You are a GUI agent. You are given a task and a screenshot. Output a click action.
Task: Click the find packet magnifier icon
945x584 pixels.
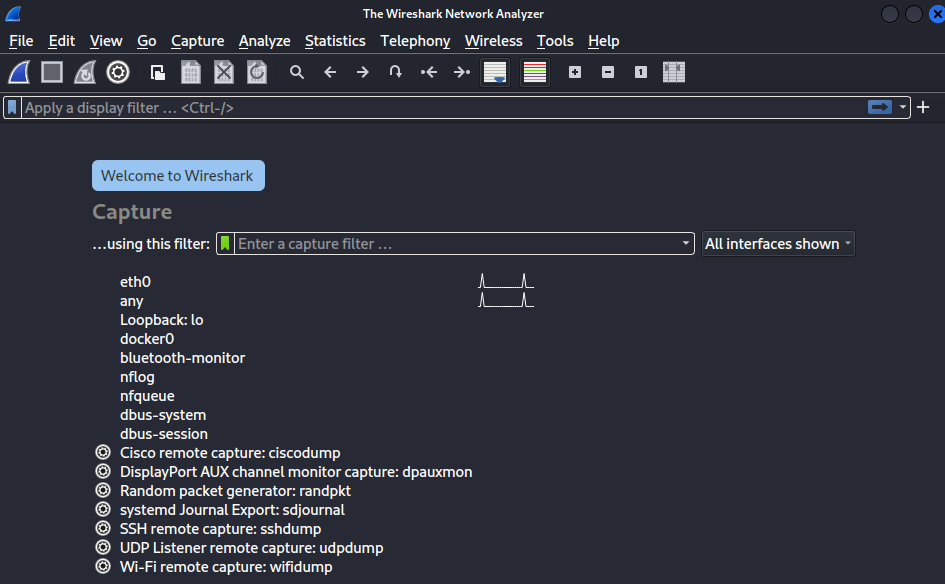click(x=297, y=72)
